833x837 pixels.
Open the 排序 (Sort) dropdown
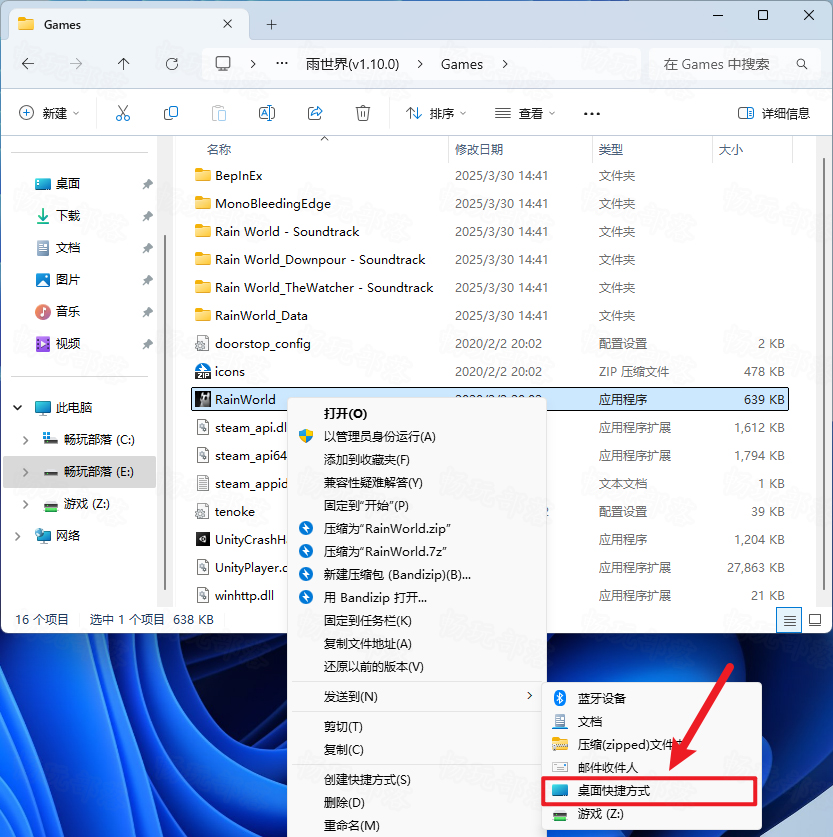click(x=436, y=113)
